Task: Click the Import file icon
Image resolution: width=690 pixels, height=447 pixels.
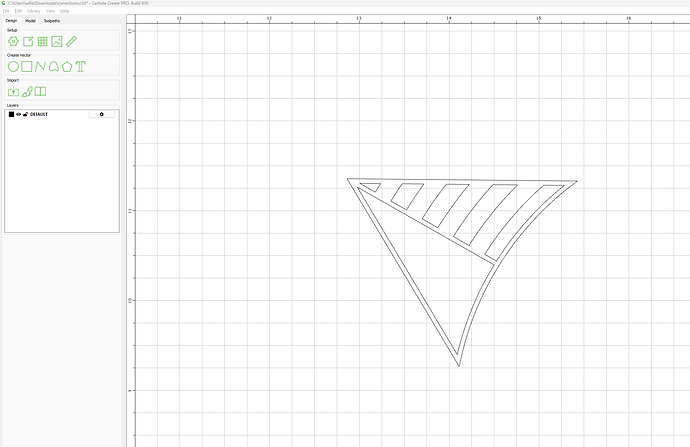Action: click(x=13, y=91)
